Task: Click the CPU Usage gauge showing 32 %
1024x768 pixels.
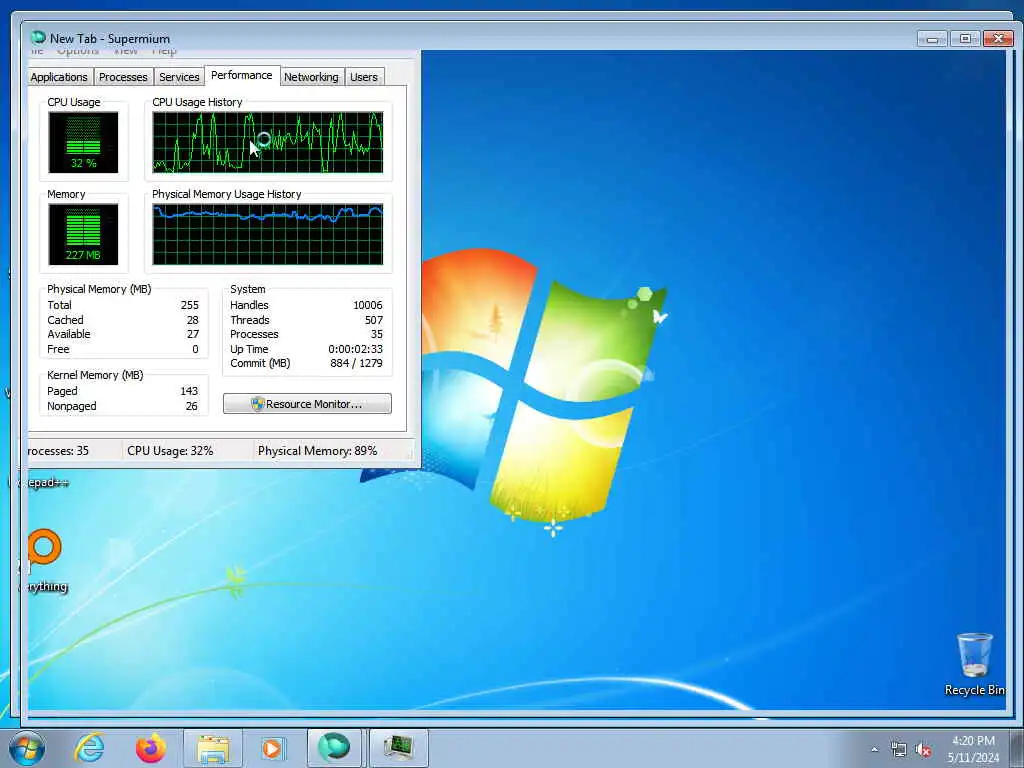Action: tap(83, 142)
